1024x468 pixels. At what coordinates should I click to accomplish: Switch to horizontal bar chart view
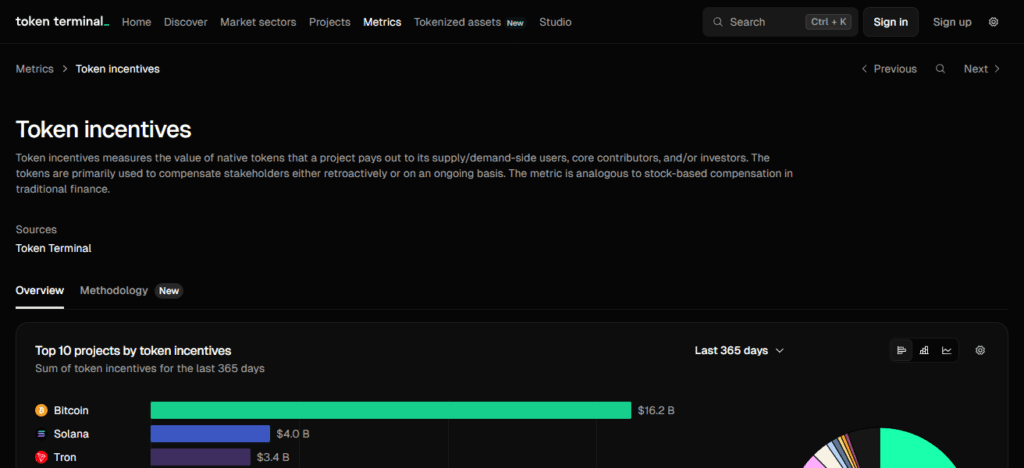[x=901, y=350]
